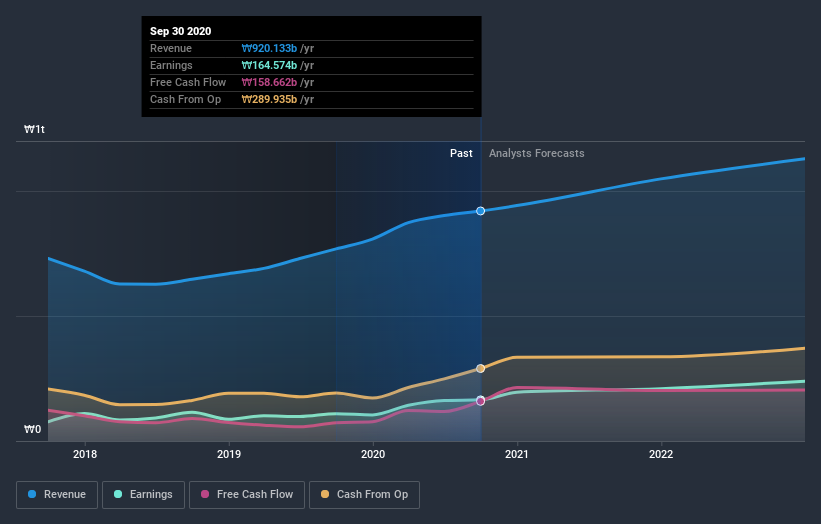Viewport: 821px width, 524px height.
Task: Click the 2020 x-axis label
Action: pos(373,454)
